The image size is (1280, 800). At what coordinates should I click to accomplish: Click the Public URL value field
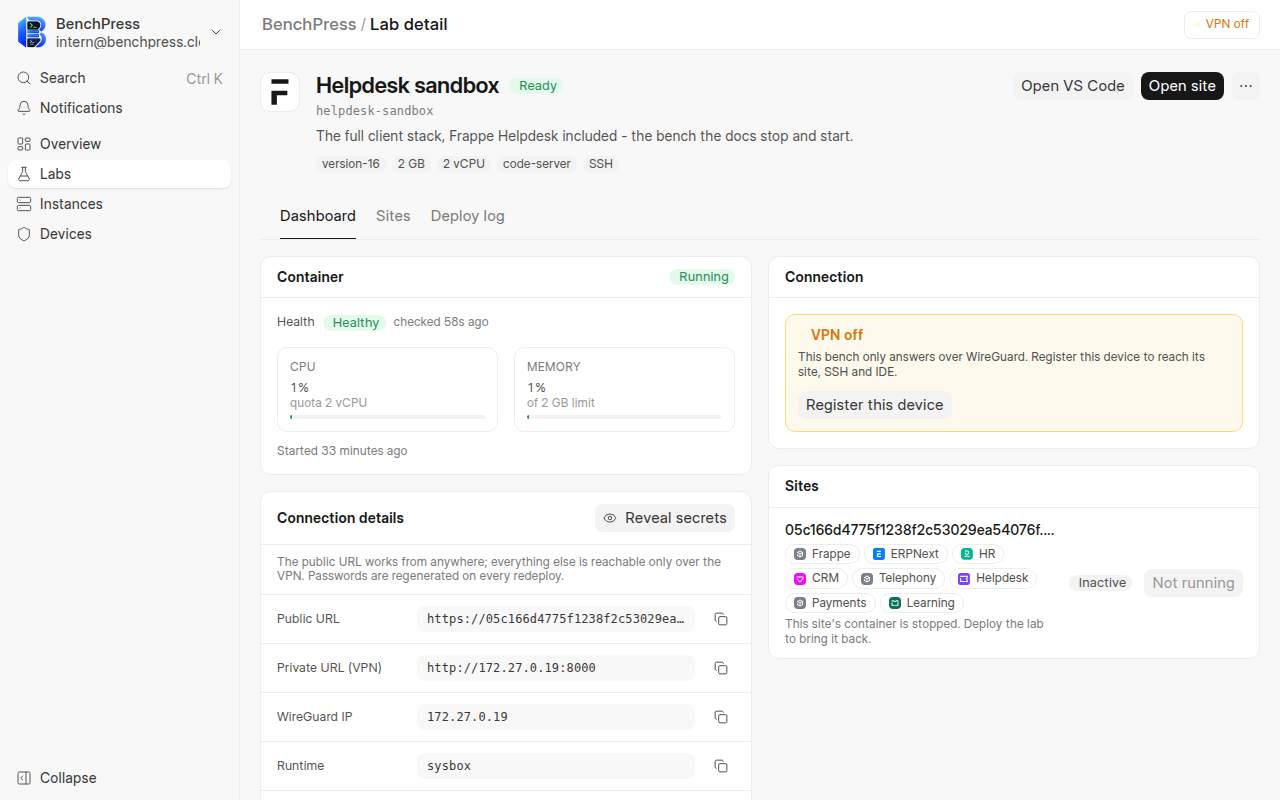click(556, 619)
